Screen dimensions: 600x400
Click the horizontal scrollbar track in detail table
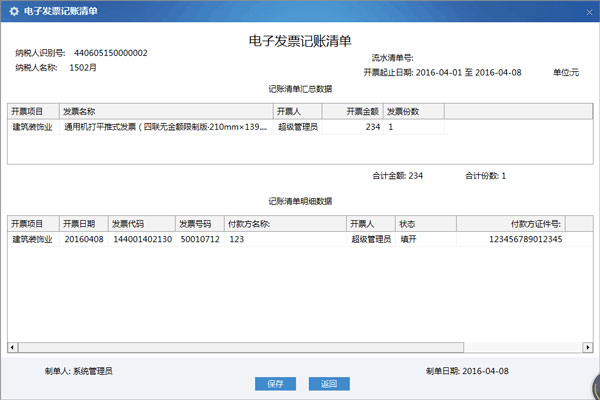300,347
